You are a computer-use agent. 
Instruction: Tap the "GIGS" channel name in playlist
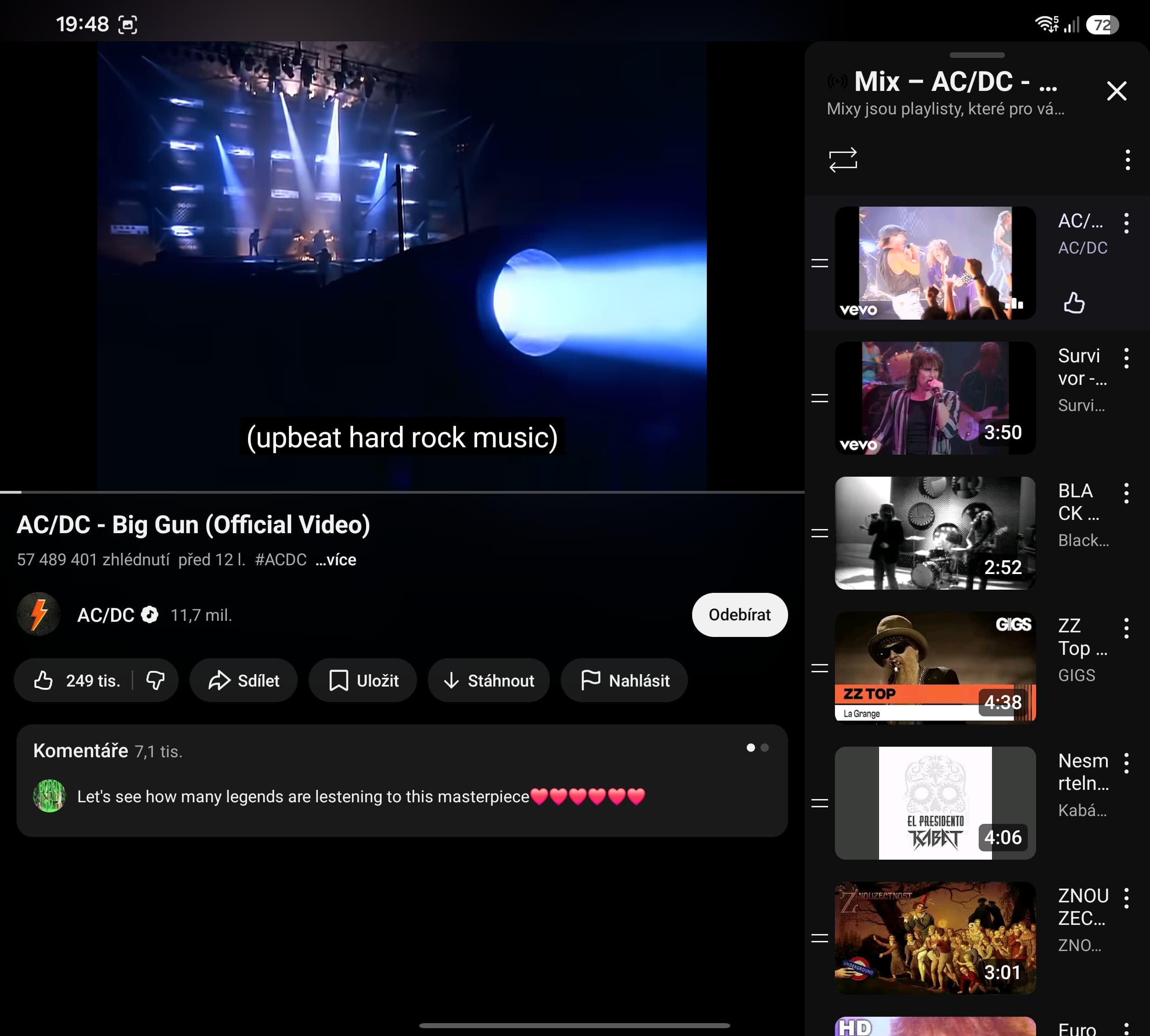pyautogui.click(x=1077, y=675)
